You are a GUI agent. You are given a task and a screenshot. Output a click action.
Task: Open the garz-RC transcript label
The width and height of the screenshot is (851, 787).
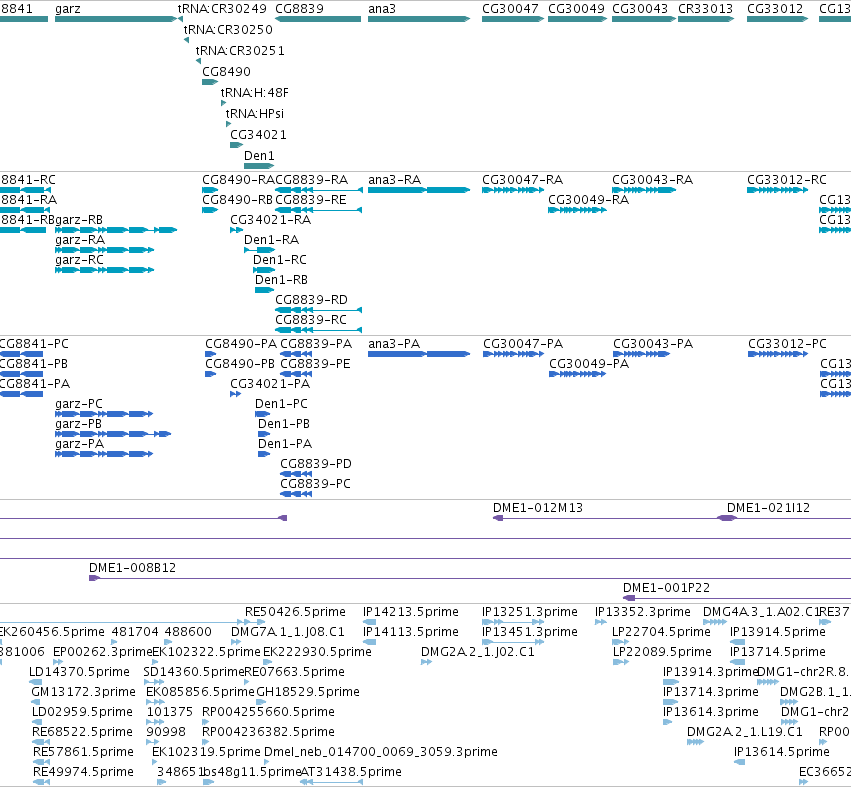tap(79, 260)
